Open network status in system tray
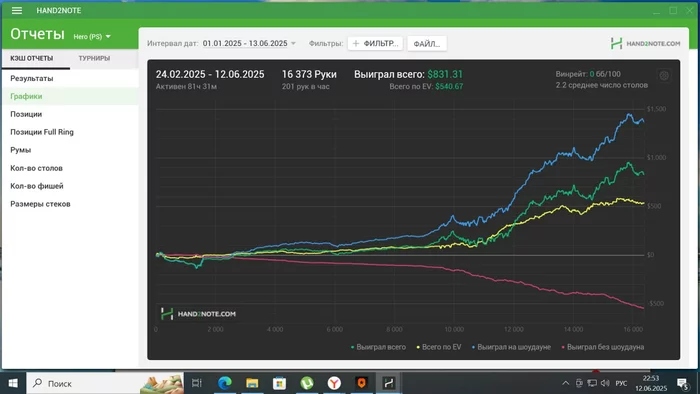The image size is (700, 394). [x=592, y=383]
